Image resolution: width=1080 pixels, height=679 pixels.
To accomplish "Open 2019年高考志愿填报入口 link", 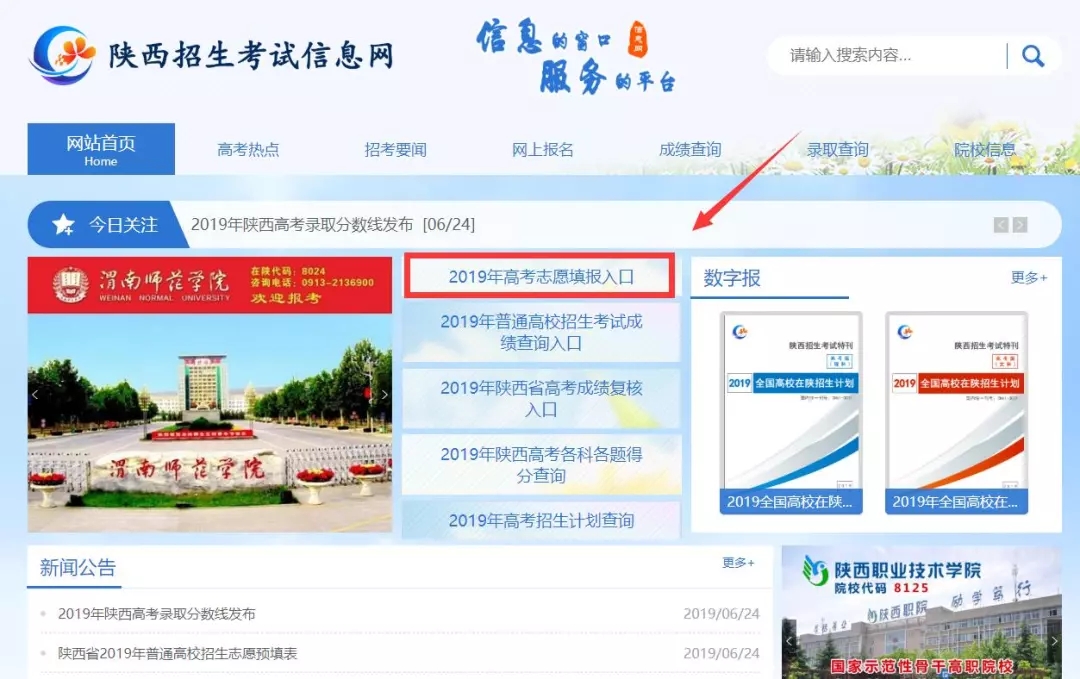I will pyautogui.click(x=540, y=277).
